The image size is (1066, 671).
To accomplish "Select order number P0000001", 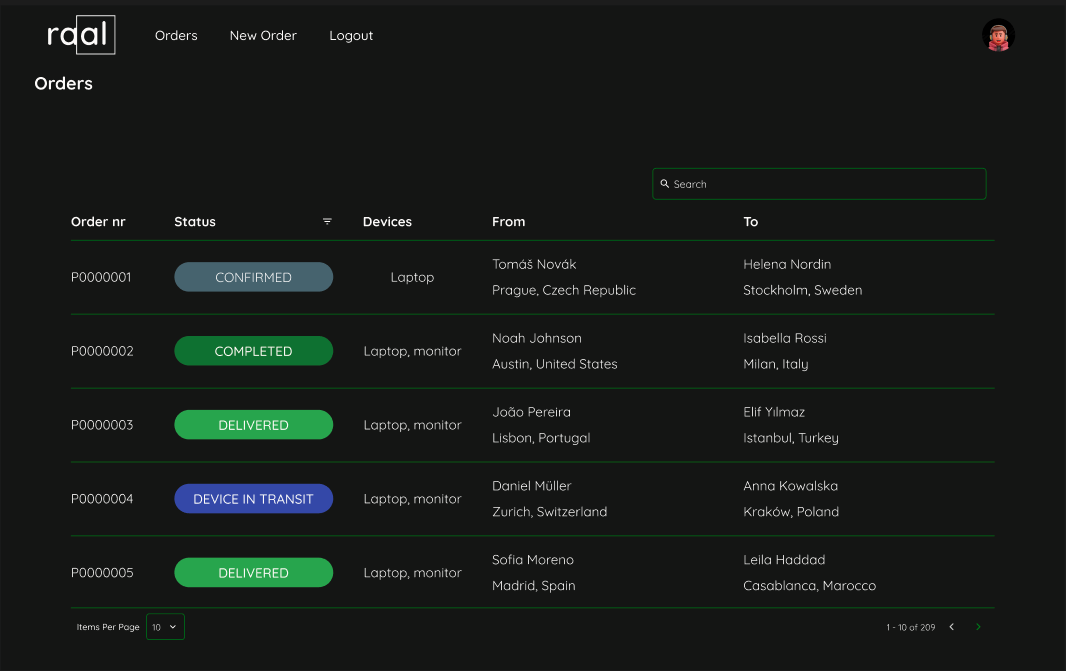I will 101,277.
